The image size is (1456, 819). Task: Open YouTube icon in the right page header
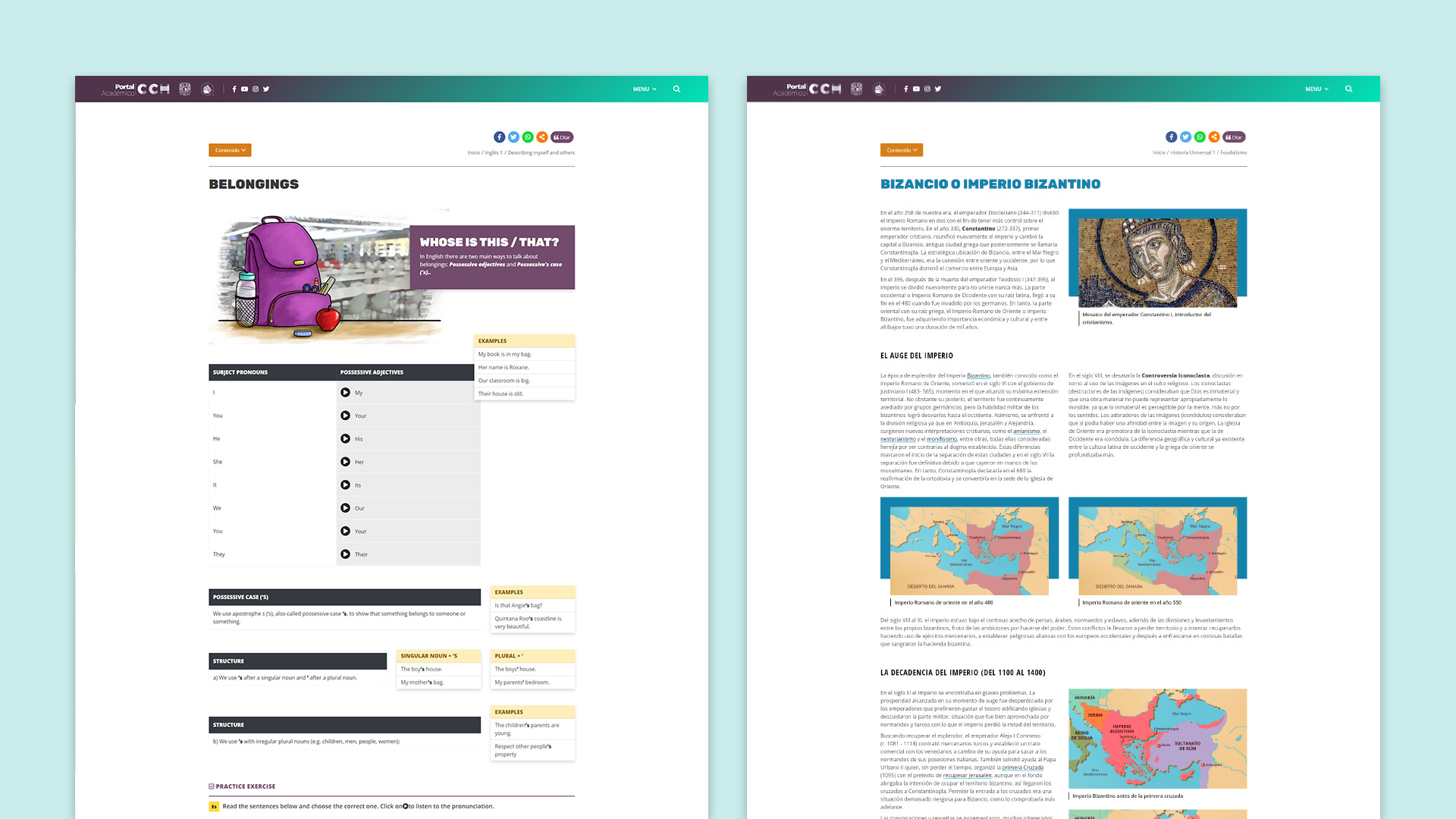tap(916, 89)
